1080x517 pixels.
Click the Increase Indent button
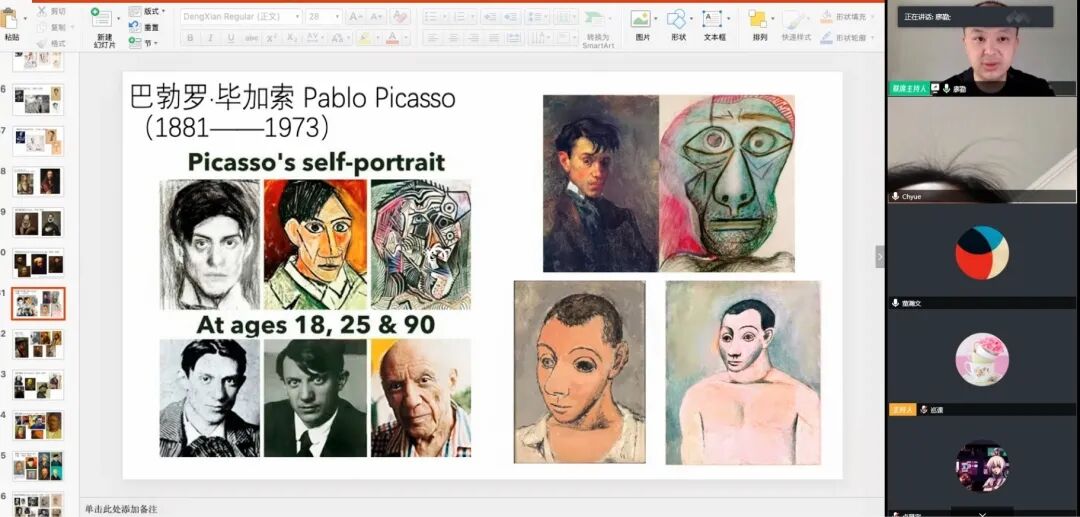(x=510, y=17)
